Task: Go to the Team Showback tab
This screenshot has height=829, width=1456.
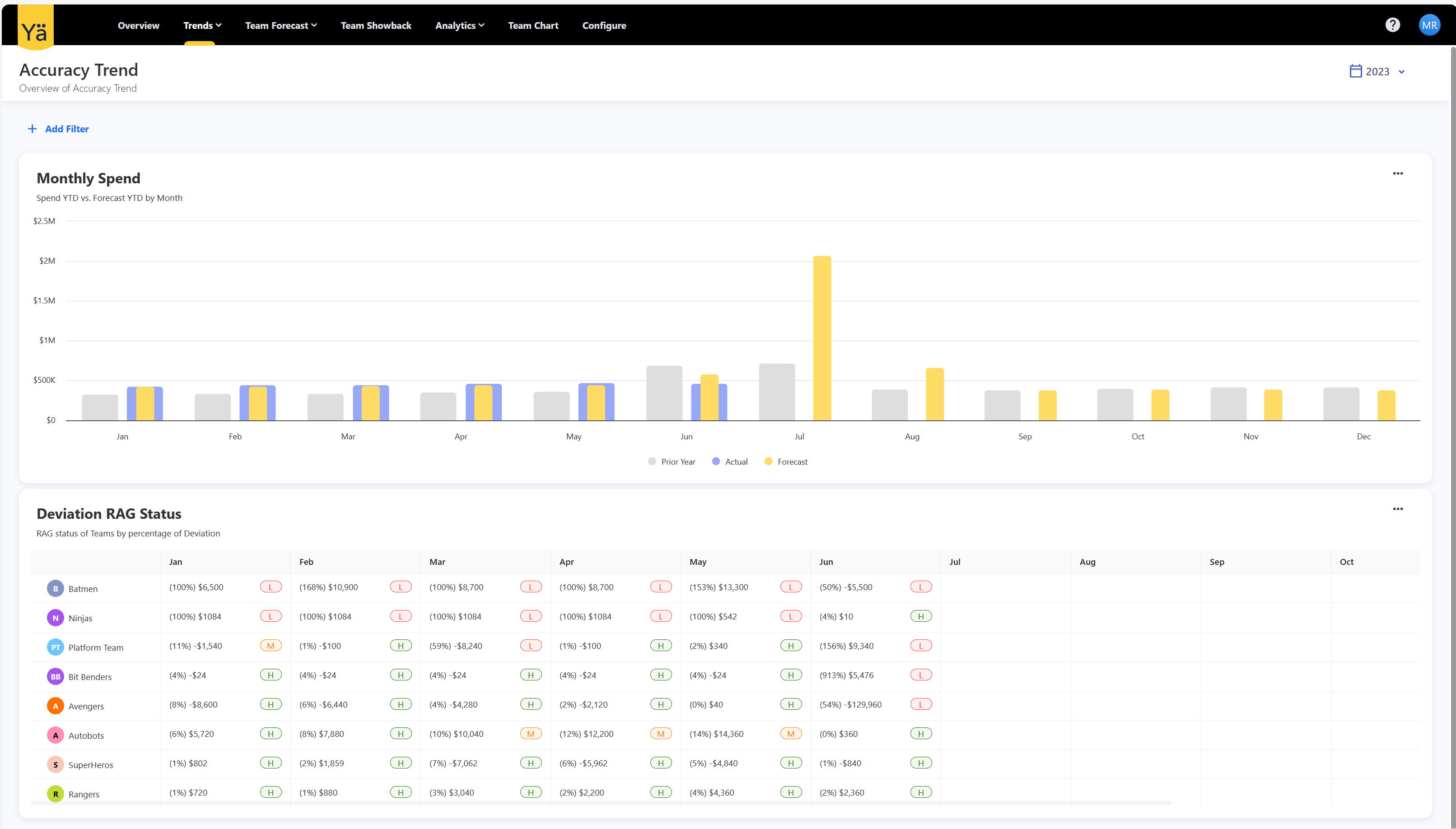Action: tap(376, 26)
